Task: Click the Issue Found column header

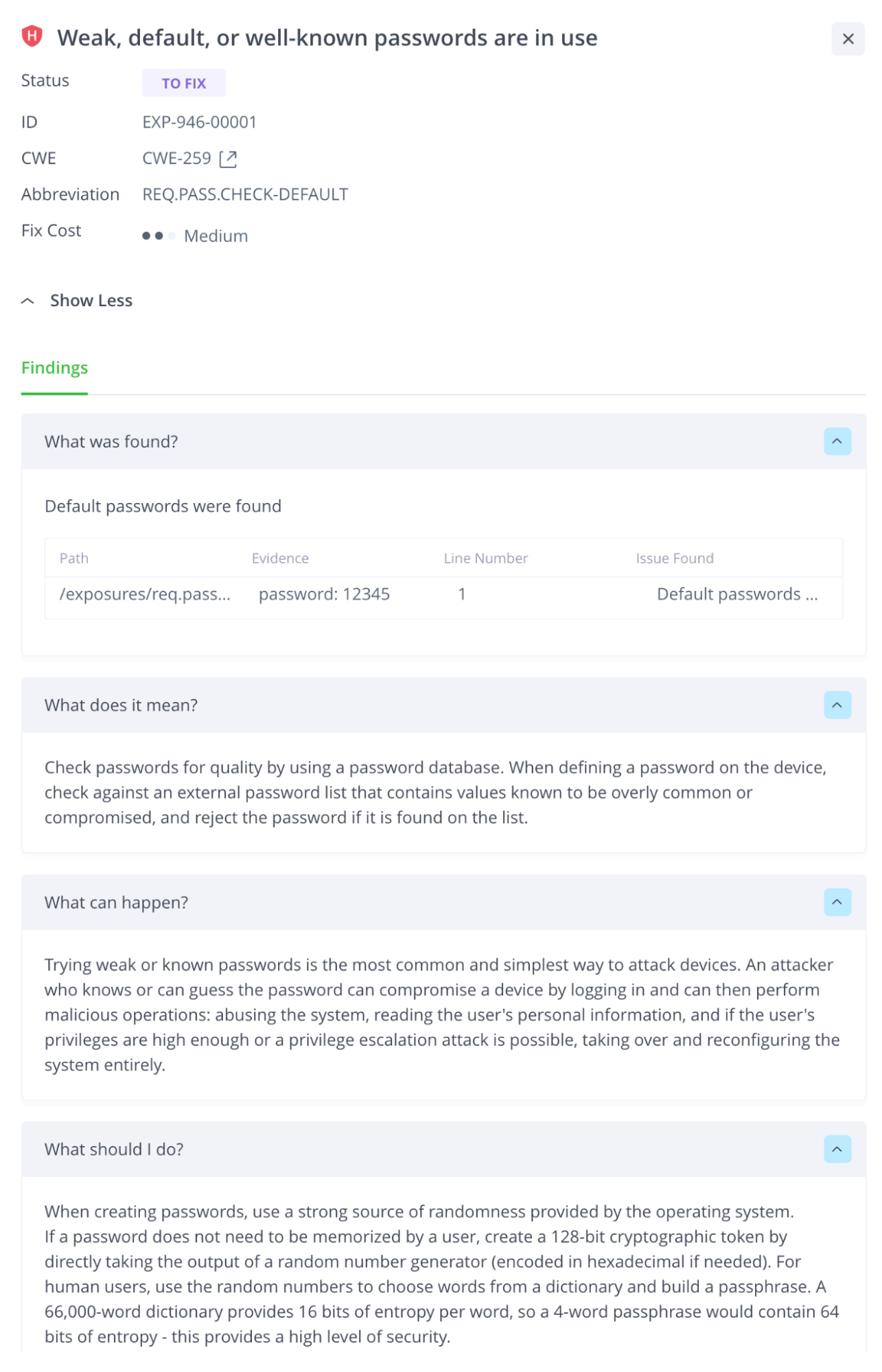Action: tap(674, 559)
